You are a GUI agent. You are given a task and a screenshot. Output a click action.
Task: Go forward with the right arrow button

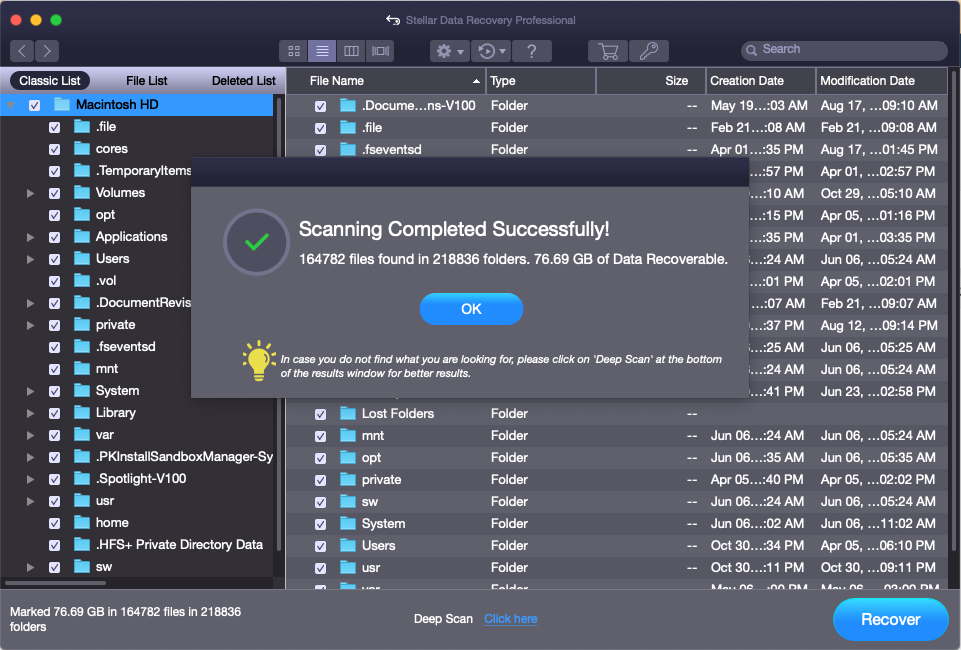pos(47,51)
